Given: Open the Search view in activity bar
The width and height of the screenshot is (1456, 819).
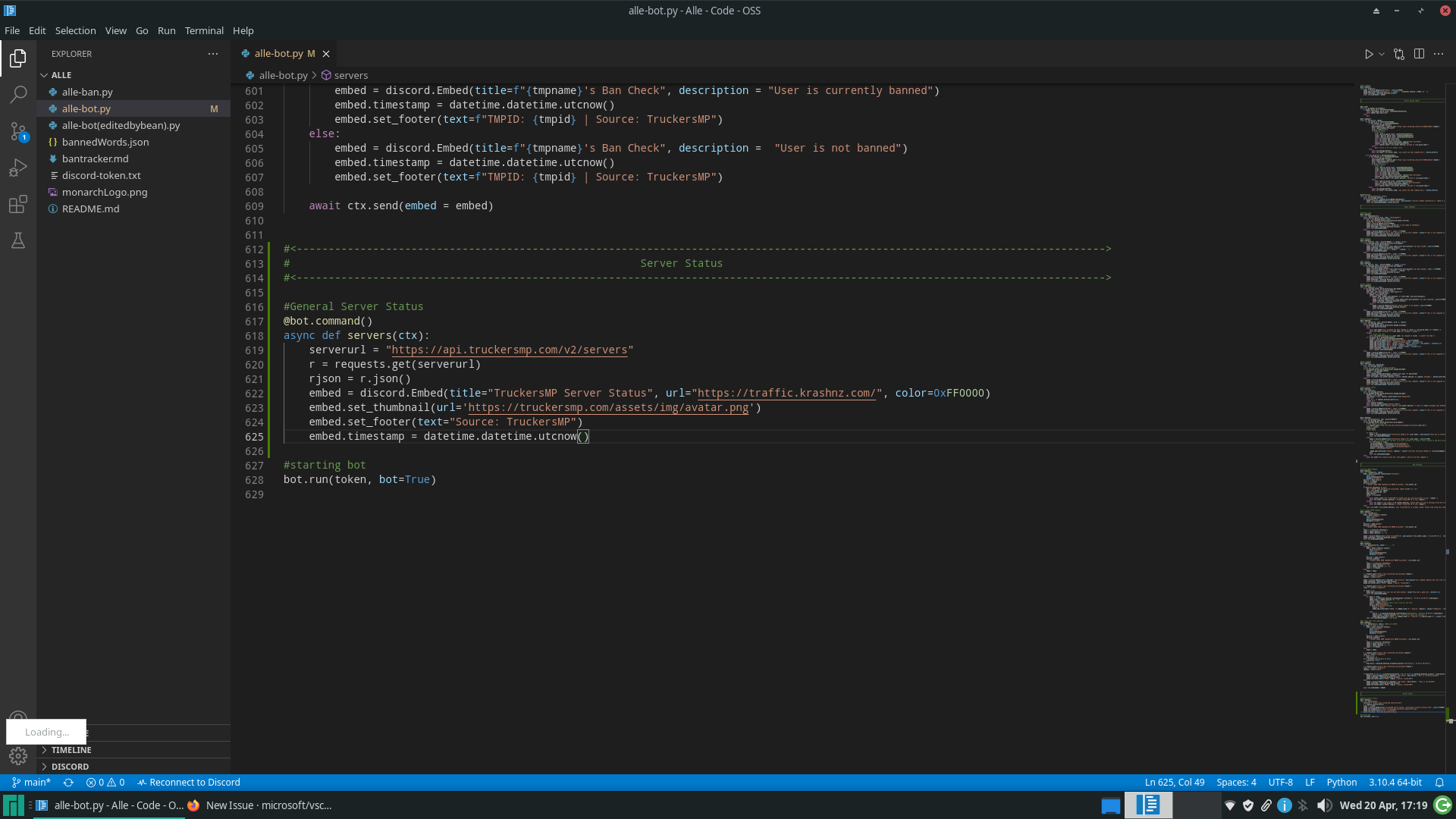Looking at the screenshot, I should click(x=18, y=95).
